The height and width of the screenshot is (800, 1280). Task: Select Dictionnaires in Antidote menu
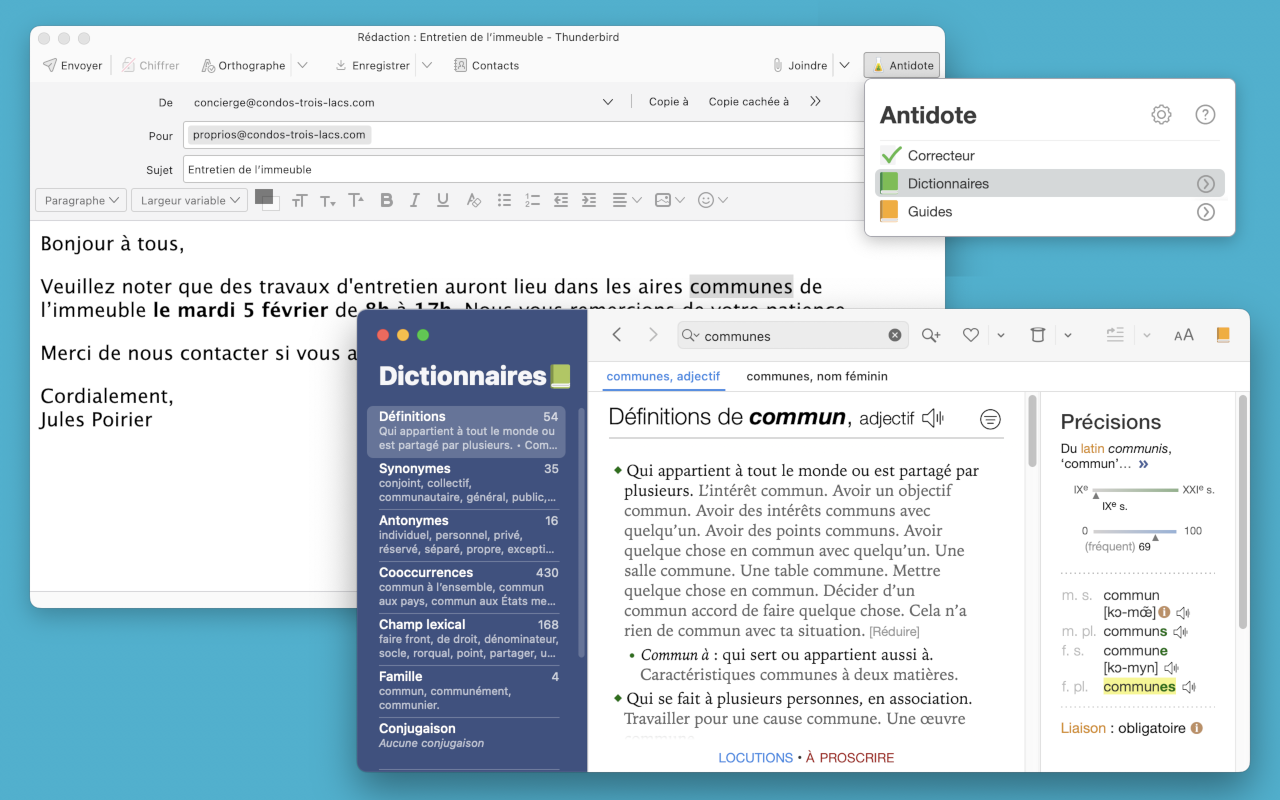point(1050,183)
